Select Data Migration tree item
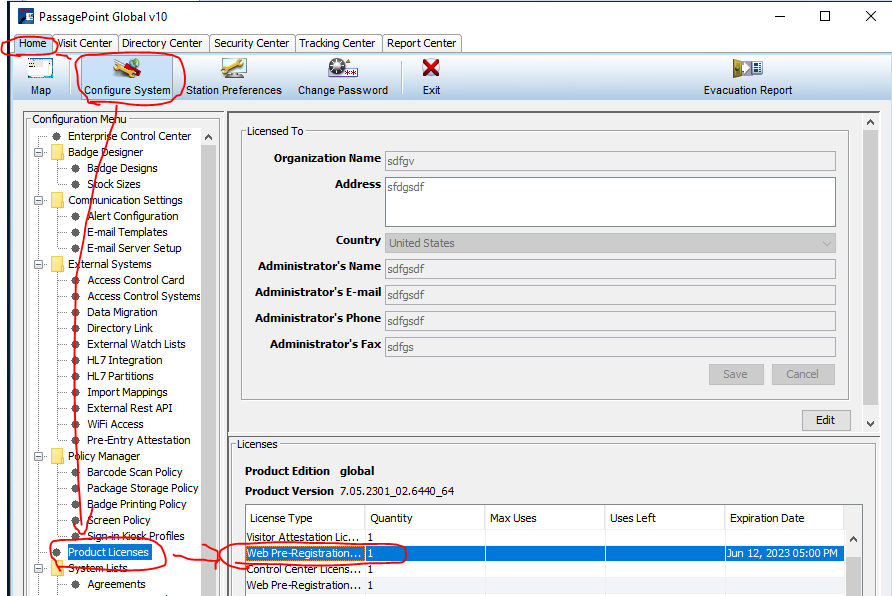The height and width of the screenshot is (596, 892). click(122, 312)
